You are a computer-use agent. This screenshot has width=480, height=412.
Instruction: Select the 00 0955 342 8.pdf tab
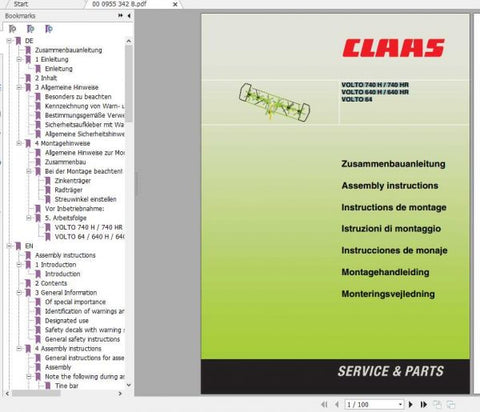tap(119, 4)
